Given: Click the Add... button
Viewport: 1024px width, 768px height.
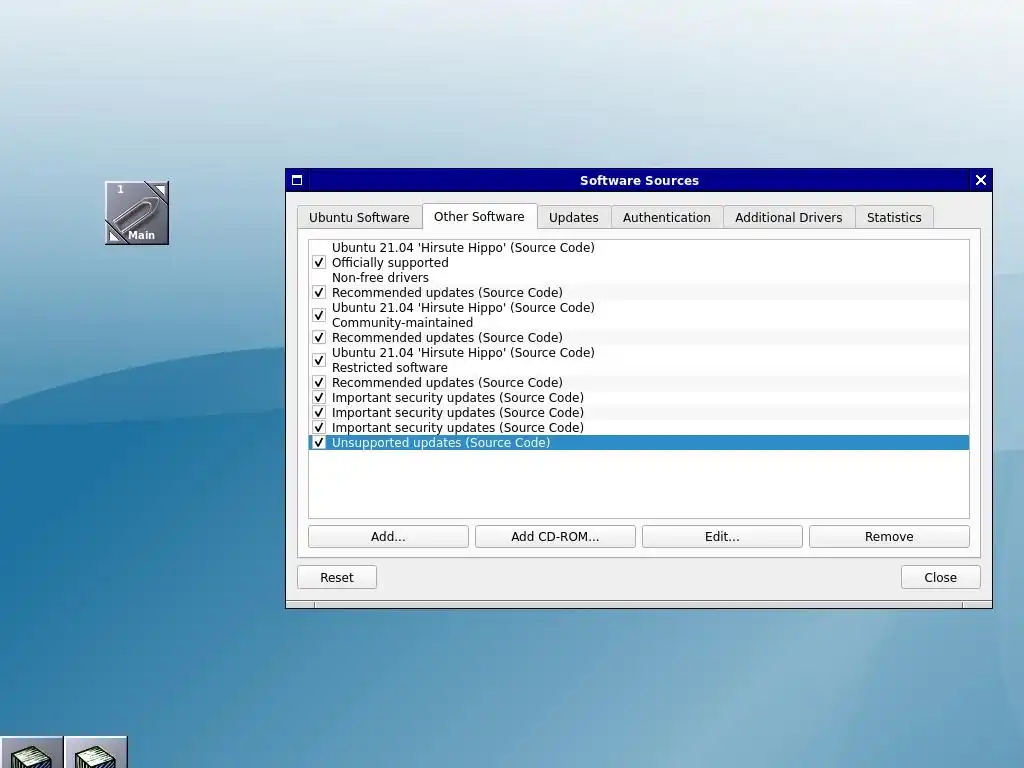Looking at the screenshot, I should [388, 537].
